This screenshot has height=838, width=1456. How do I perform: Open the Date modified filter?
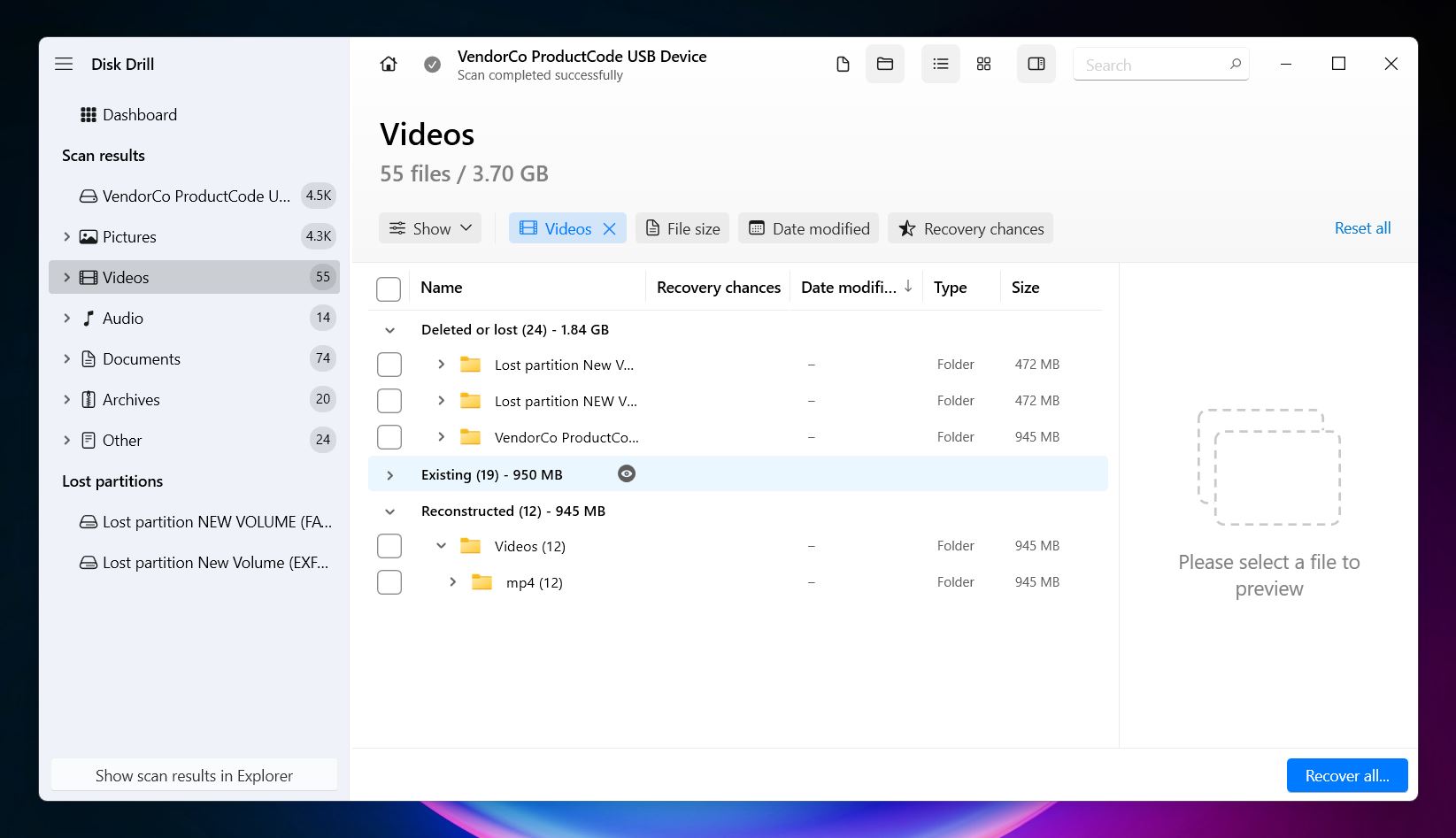[809, 228]
